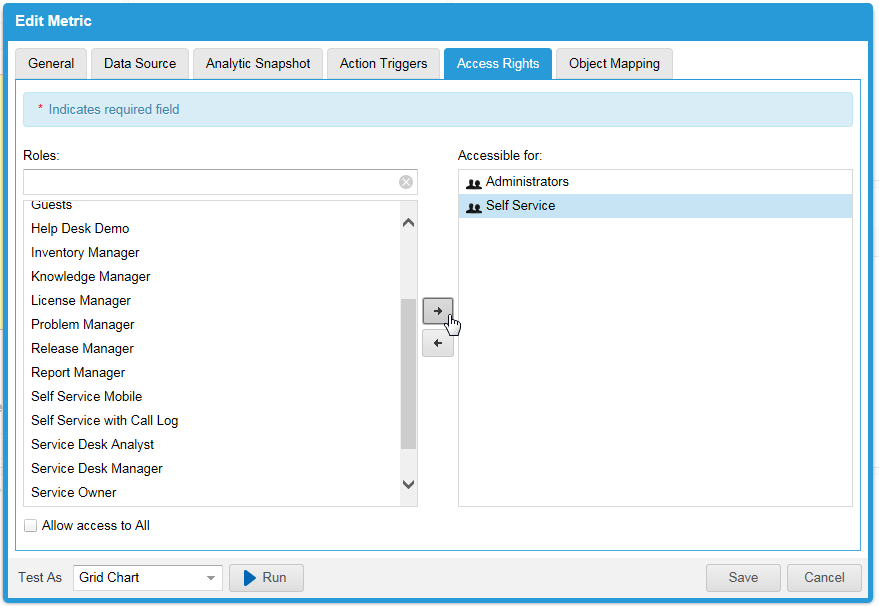Switch to the Data Source tab
Screen dimensions: 879x606
pyautogui.click(x=139, y=63)
